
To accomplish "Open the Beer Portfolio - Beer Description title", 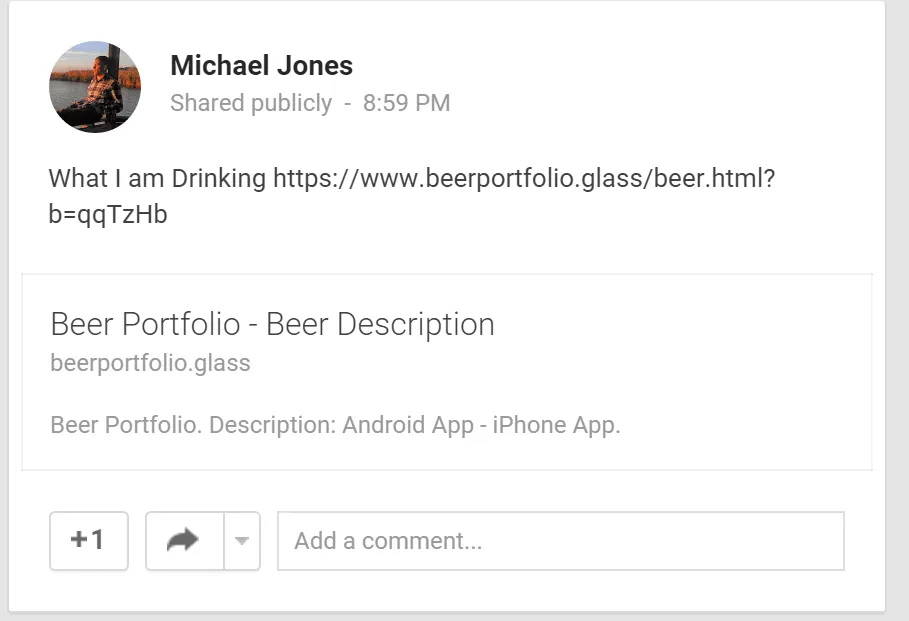I will click(x=272, y=324).
